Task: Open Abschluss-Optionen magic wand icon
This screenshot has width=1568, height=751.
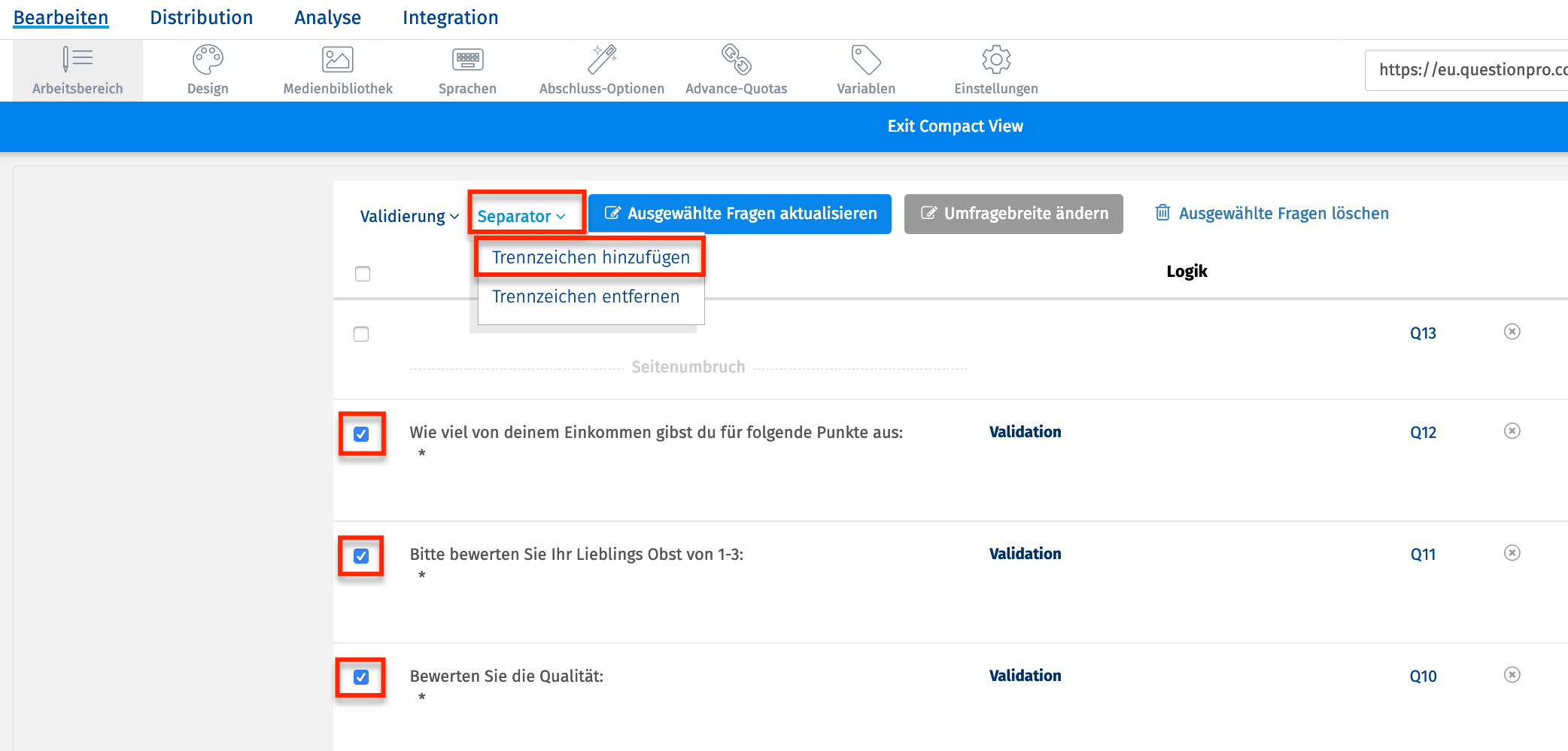Action: (602, 59)
